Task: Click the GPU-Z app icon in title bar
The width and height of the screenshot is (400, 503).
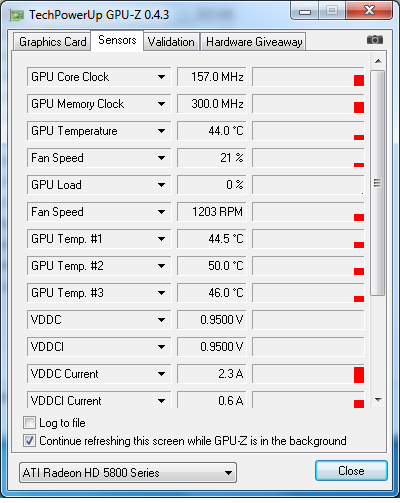Action: point(17,15)
